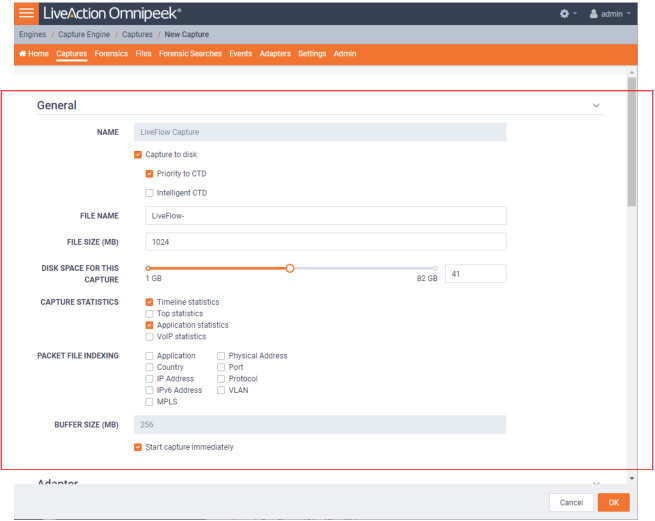Image resolution: width=655 pixels, height=521 pixels.
Task: Open the Admin tab
Action: (x=345, y=53)
